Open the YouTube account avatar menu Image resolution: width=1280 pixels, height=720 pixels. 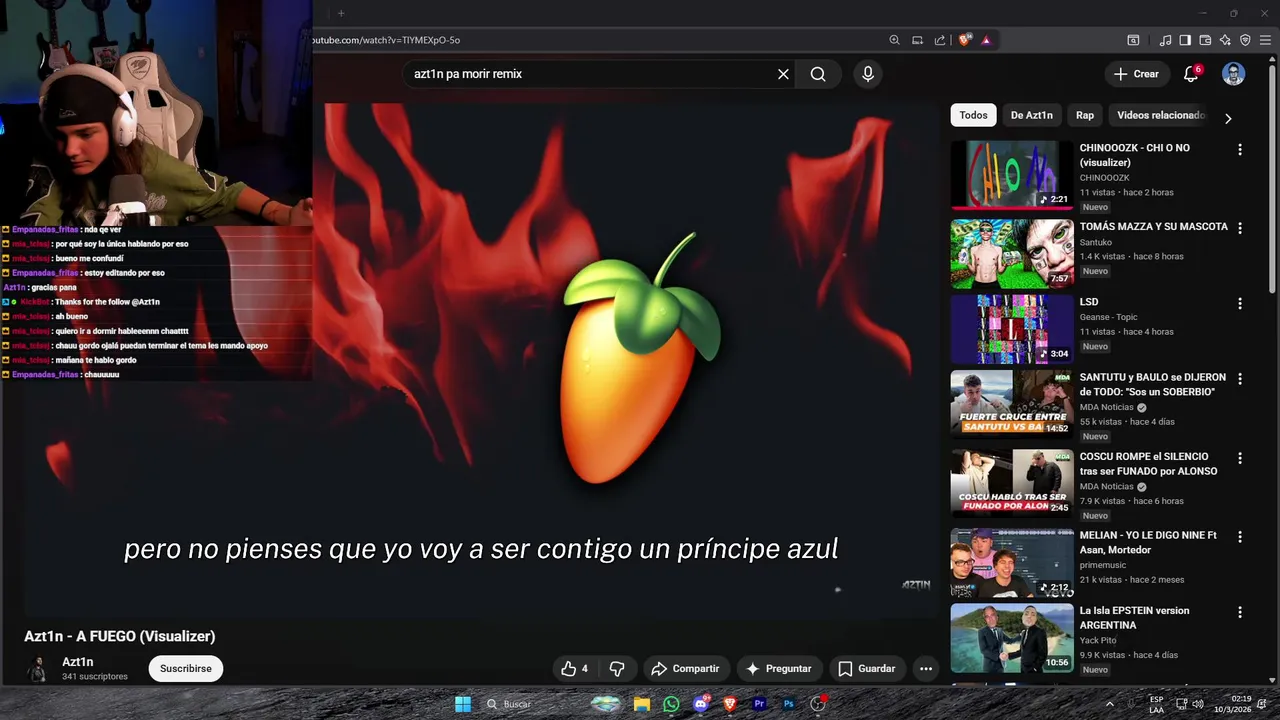(x=1234, y=74)
